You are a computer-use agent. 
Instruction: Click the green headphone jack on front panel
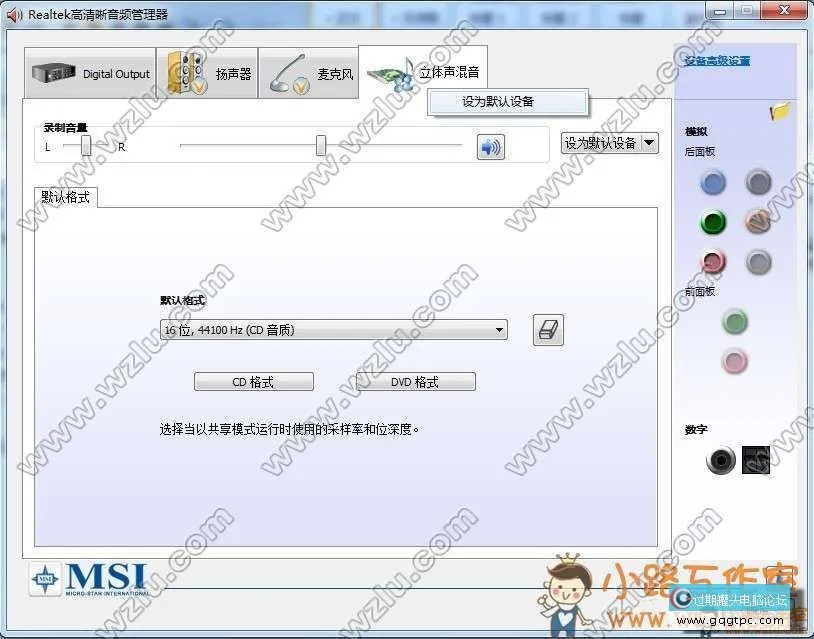point(735,322)
